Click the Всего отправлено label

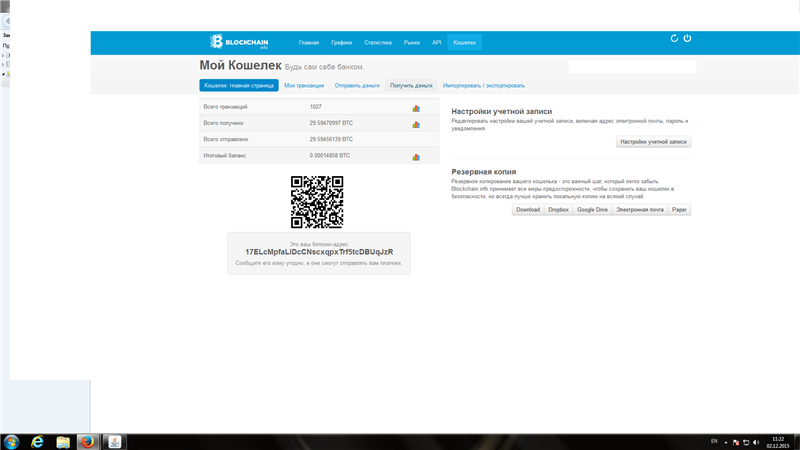tap(226, 139)
